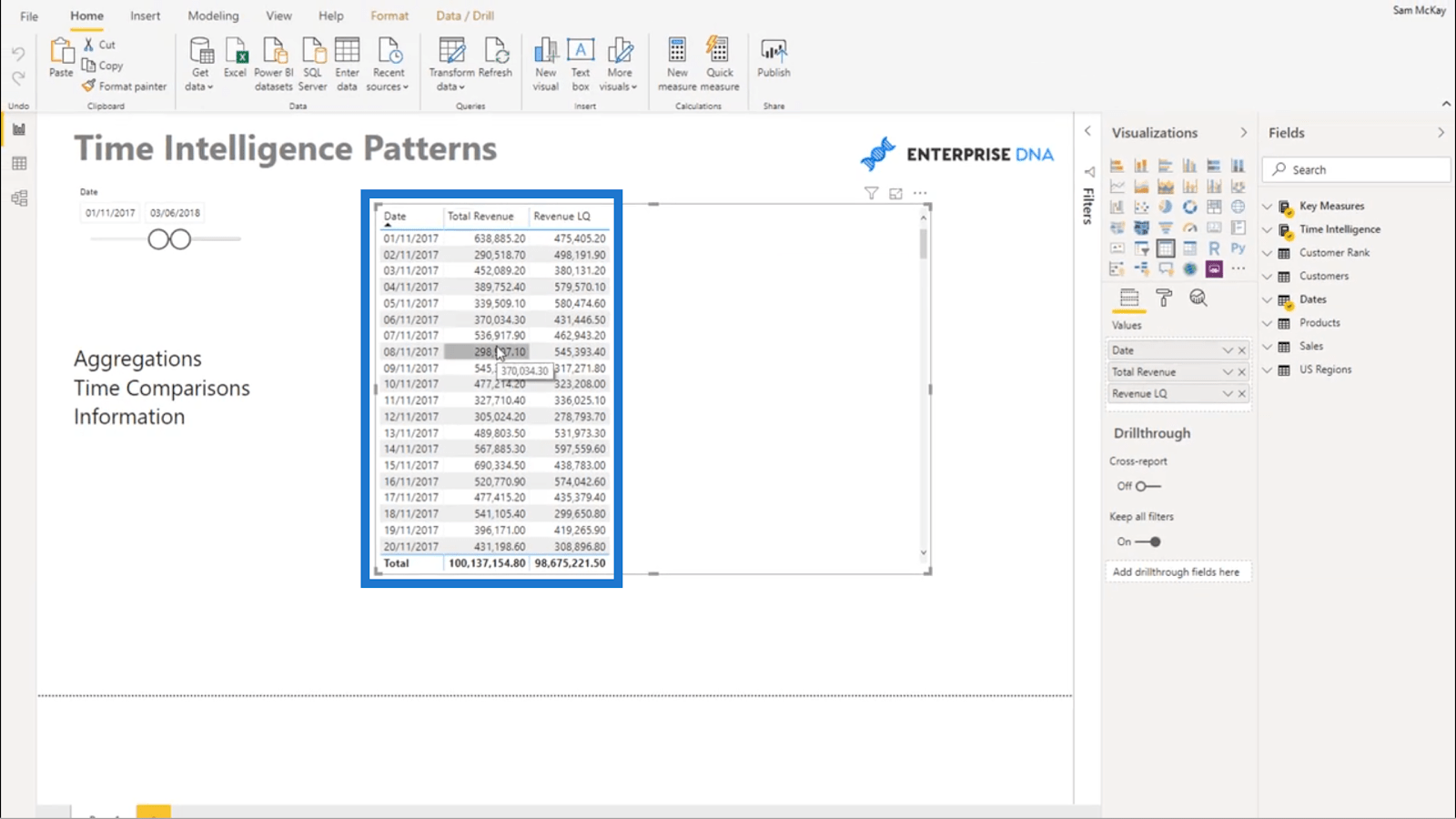Click the Publish button
This screenshot has width=1456, height=819.
coord(773,57)
